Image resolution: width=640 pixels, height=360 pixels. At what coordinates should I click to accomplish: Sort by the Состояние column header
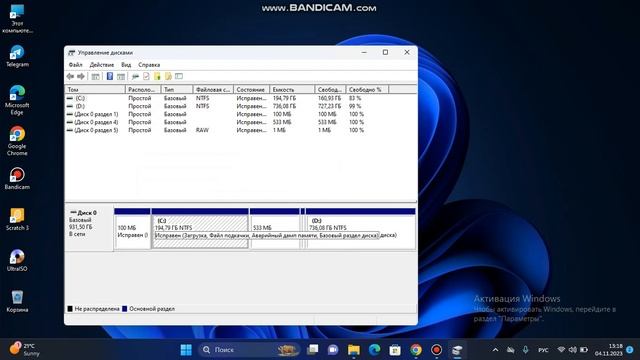tap(251, 89)
